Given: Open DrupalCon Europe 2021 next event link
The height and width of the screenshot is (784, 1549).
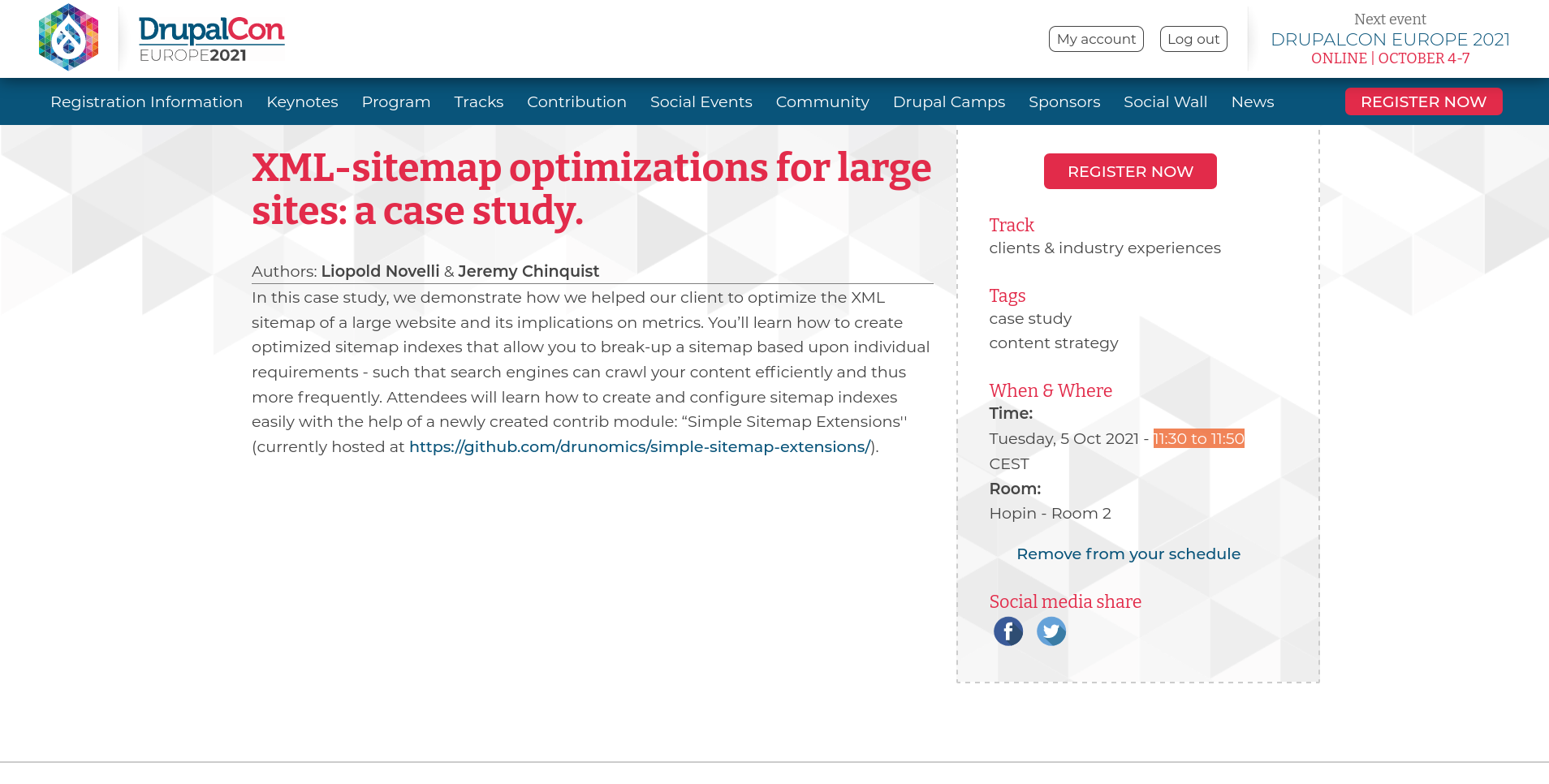Looking at the screenshot, I should click(1389, 40).
